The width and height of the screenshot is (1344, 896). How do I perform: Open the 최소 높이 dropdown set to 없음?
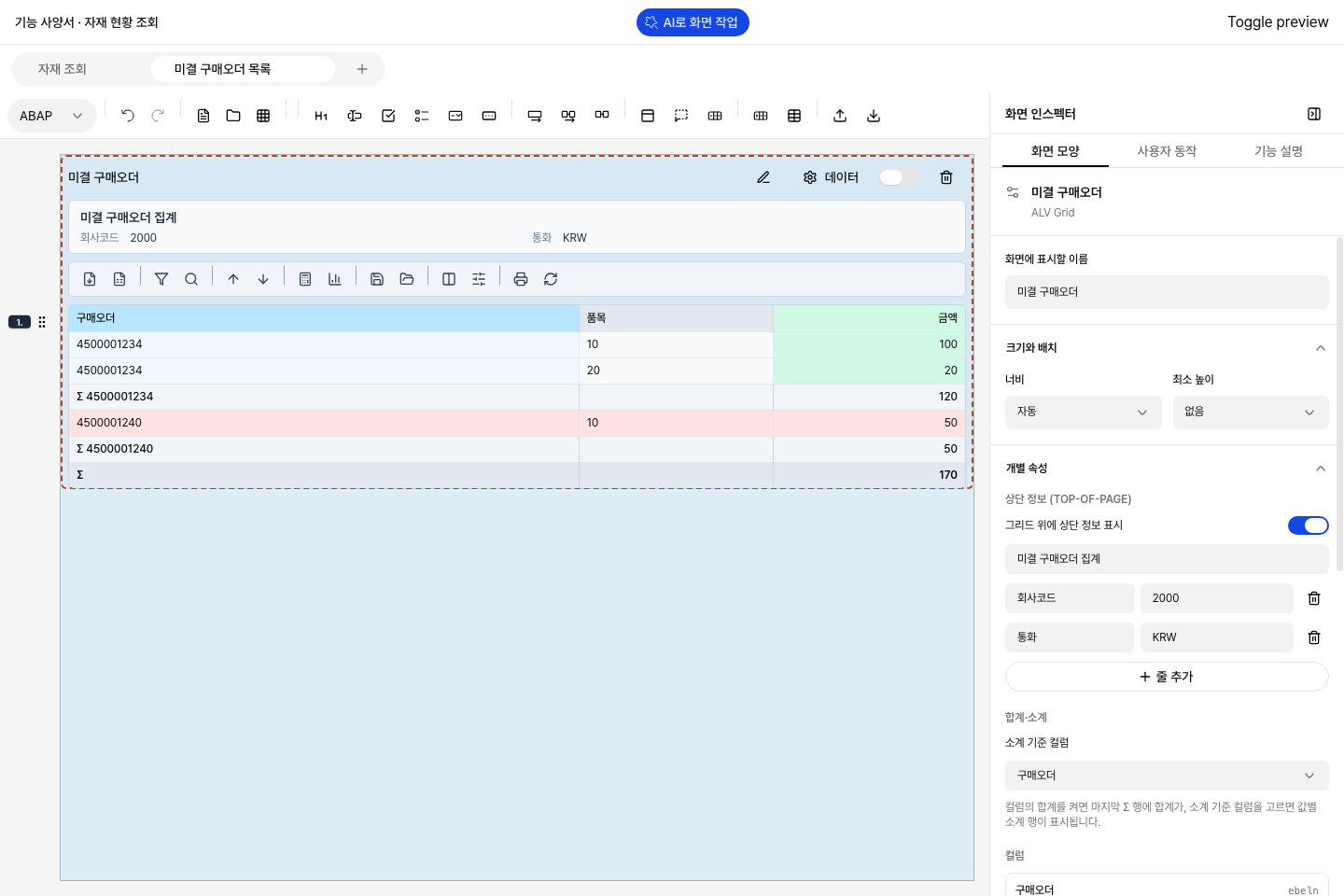(x=1251, y=413)
